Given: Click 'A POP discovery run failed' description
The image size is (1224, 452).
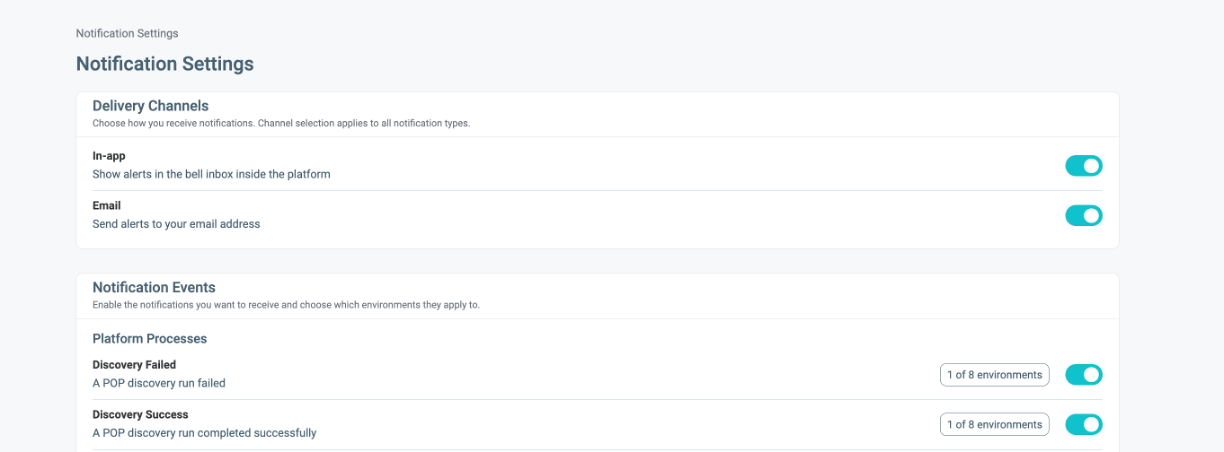Looking at the screenshot, I should tap(159, 383).
